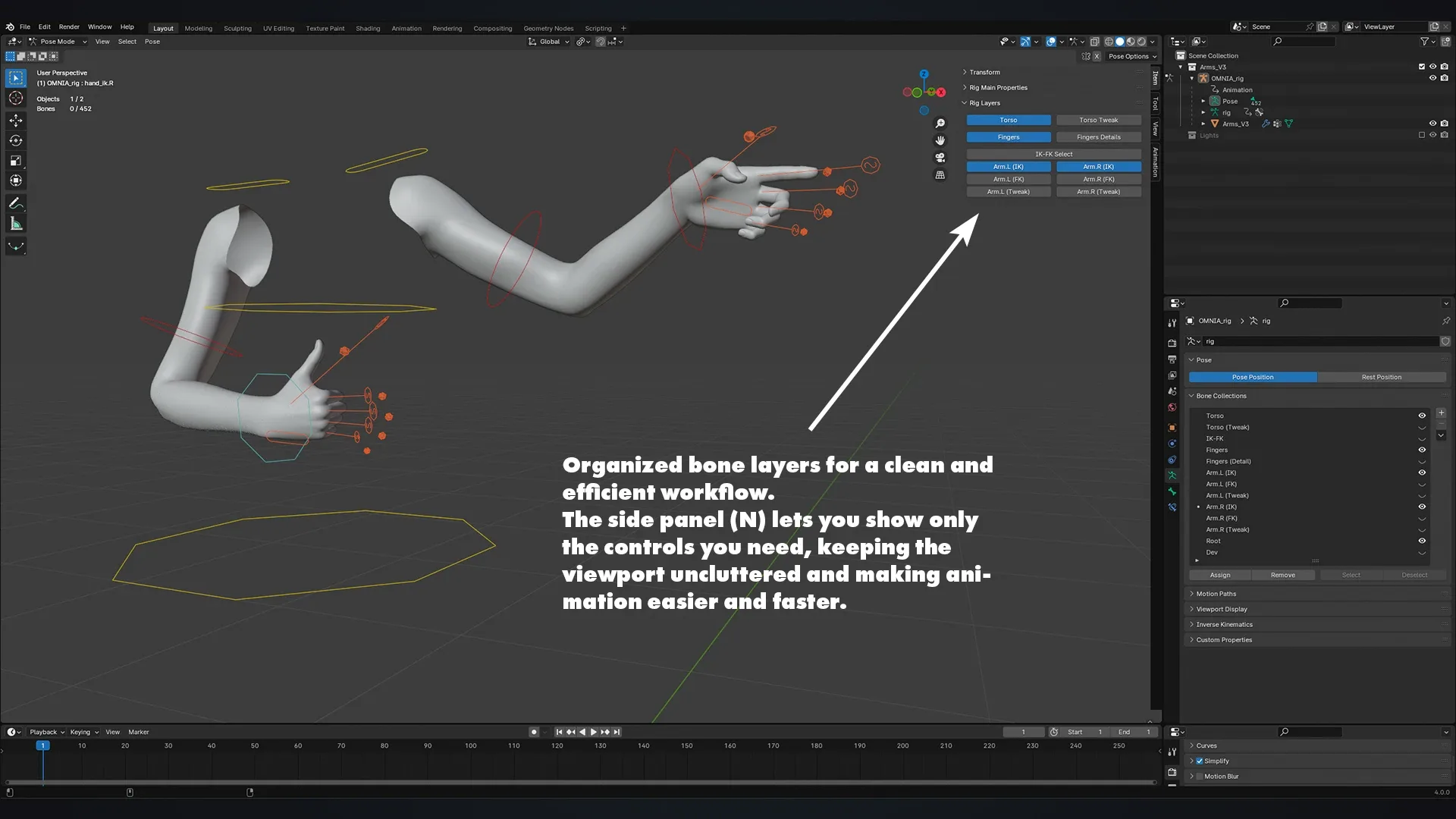The width and height of the screenshot is (1456, 819).
Task: Click the Rest Position button
Action: (x=1381, y=377)
